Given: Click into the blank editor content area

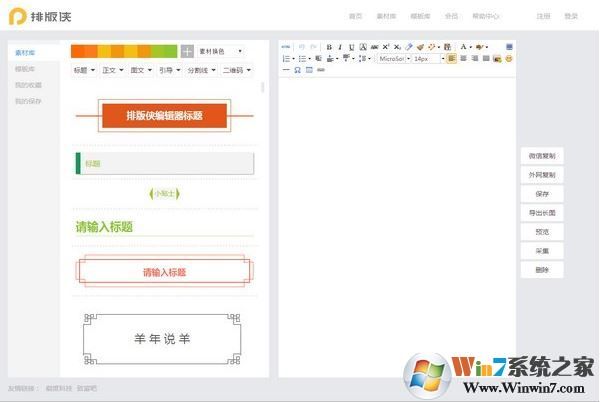Looking at the screenshot, I should point(397,226).
